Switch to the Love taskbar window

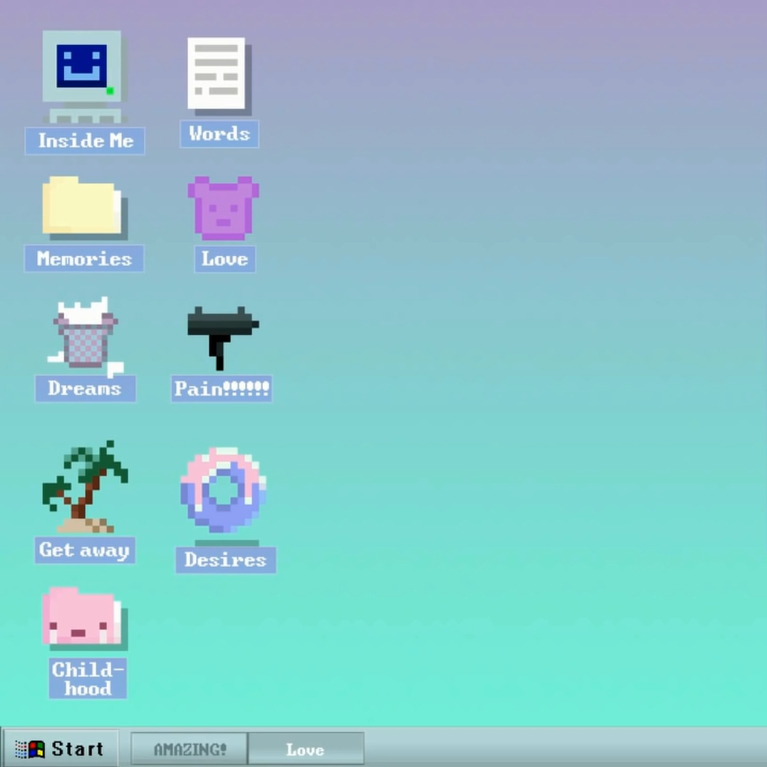(306, 748)
